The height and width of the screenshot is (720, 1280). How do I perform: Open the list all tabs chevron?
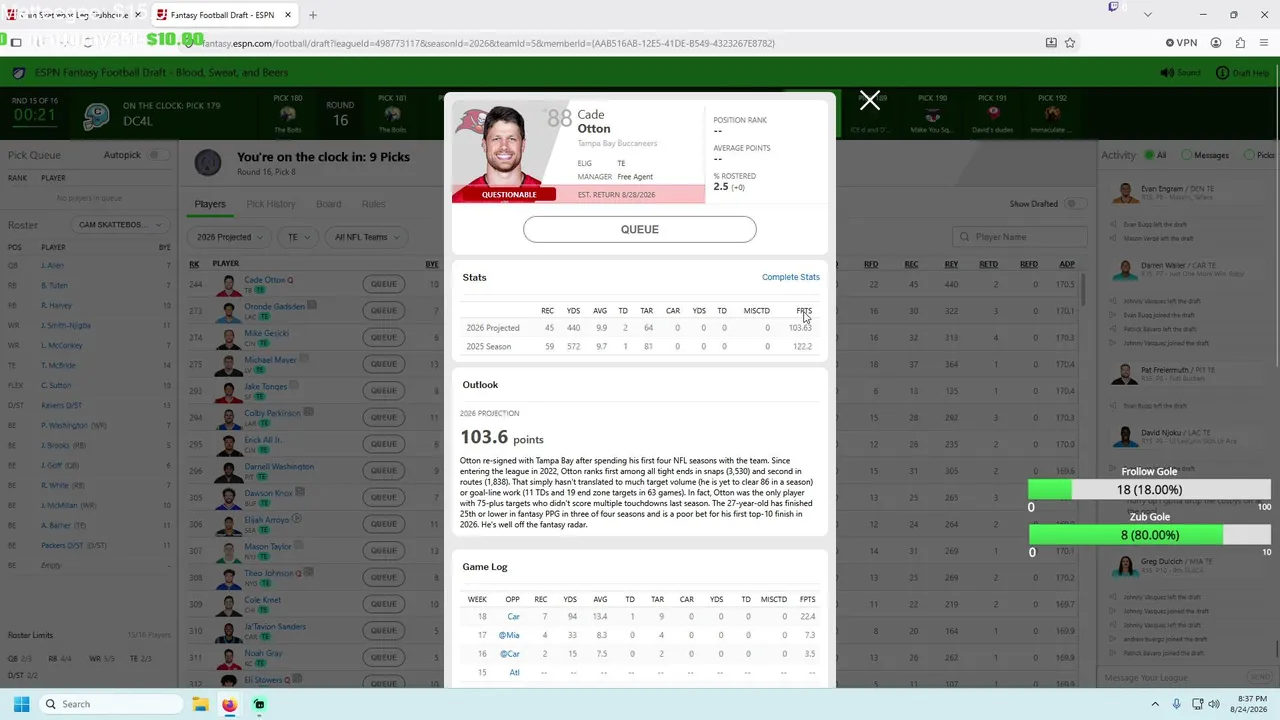[1147, 15]
